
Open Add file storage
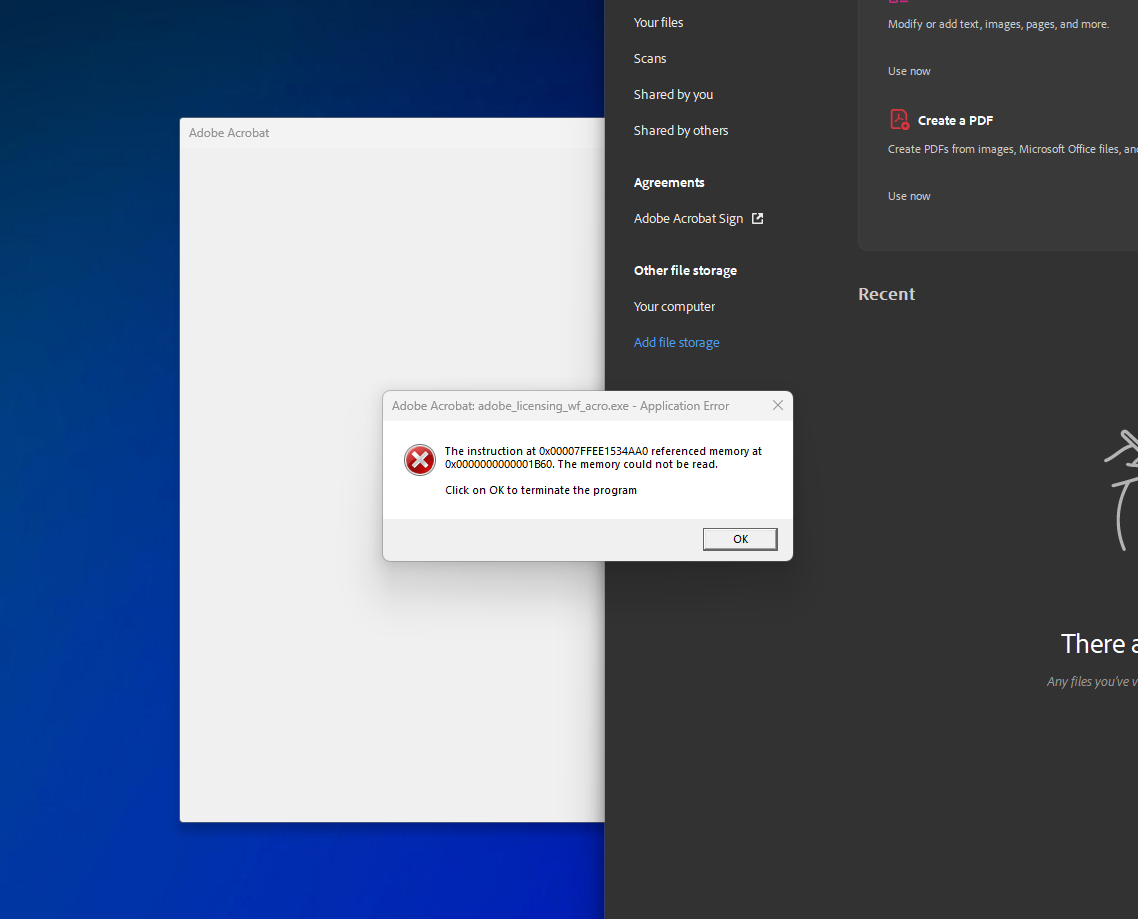coord(676,342)
